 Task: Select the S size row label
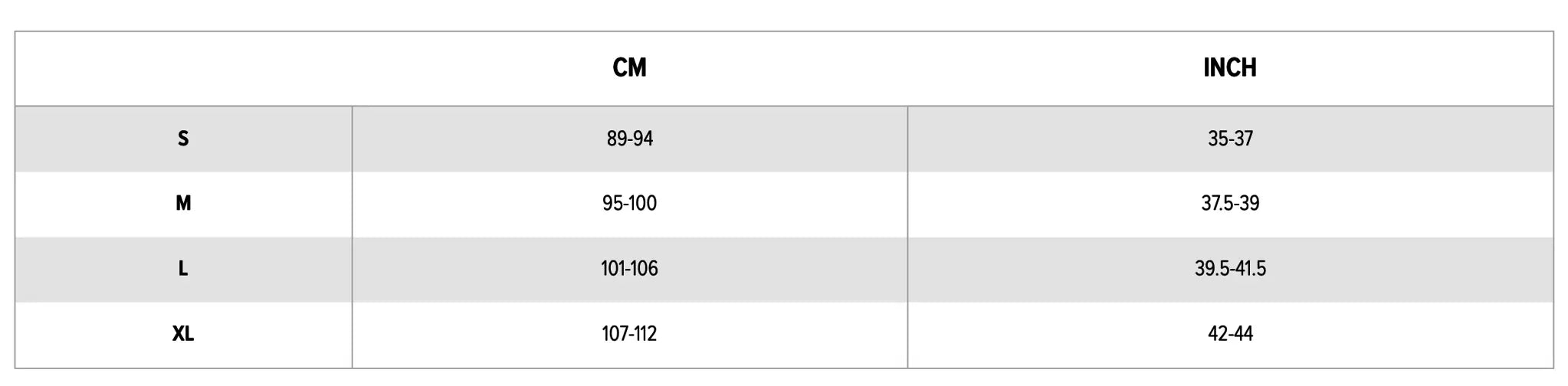click(183, 139)
